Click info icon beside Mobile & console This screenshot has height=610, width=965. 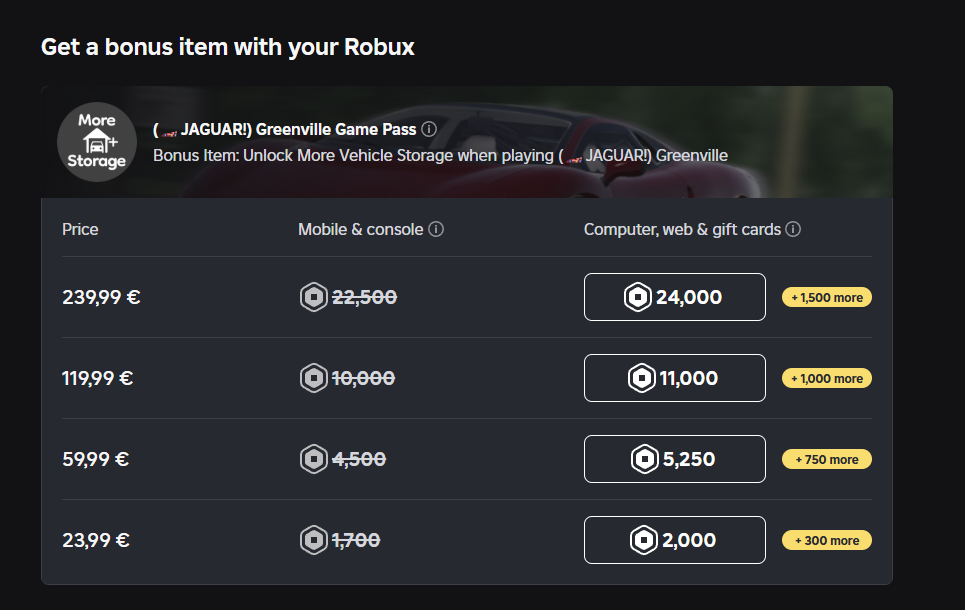(436, 229)
